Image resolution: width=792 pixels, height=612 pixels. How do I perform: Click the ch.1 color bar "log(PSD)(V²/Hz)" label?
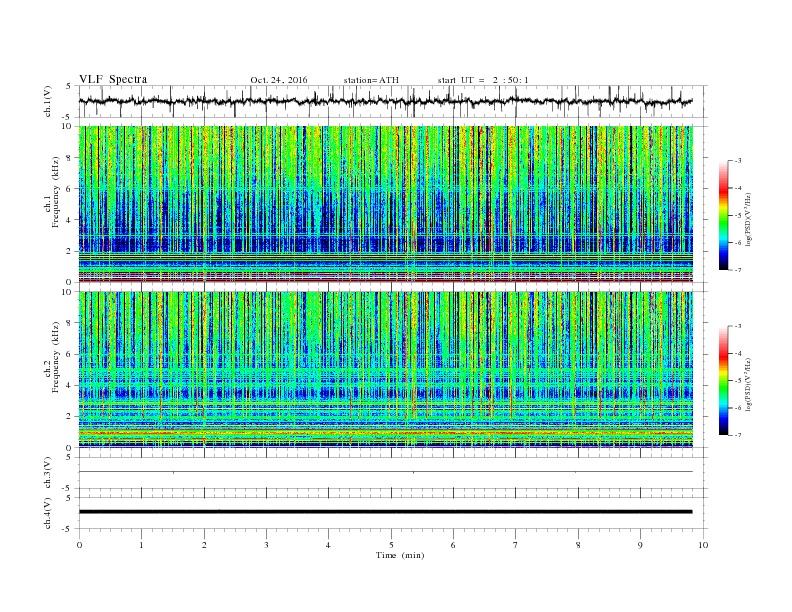click(x=749, y=220)
